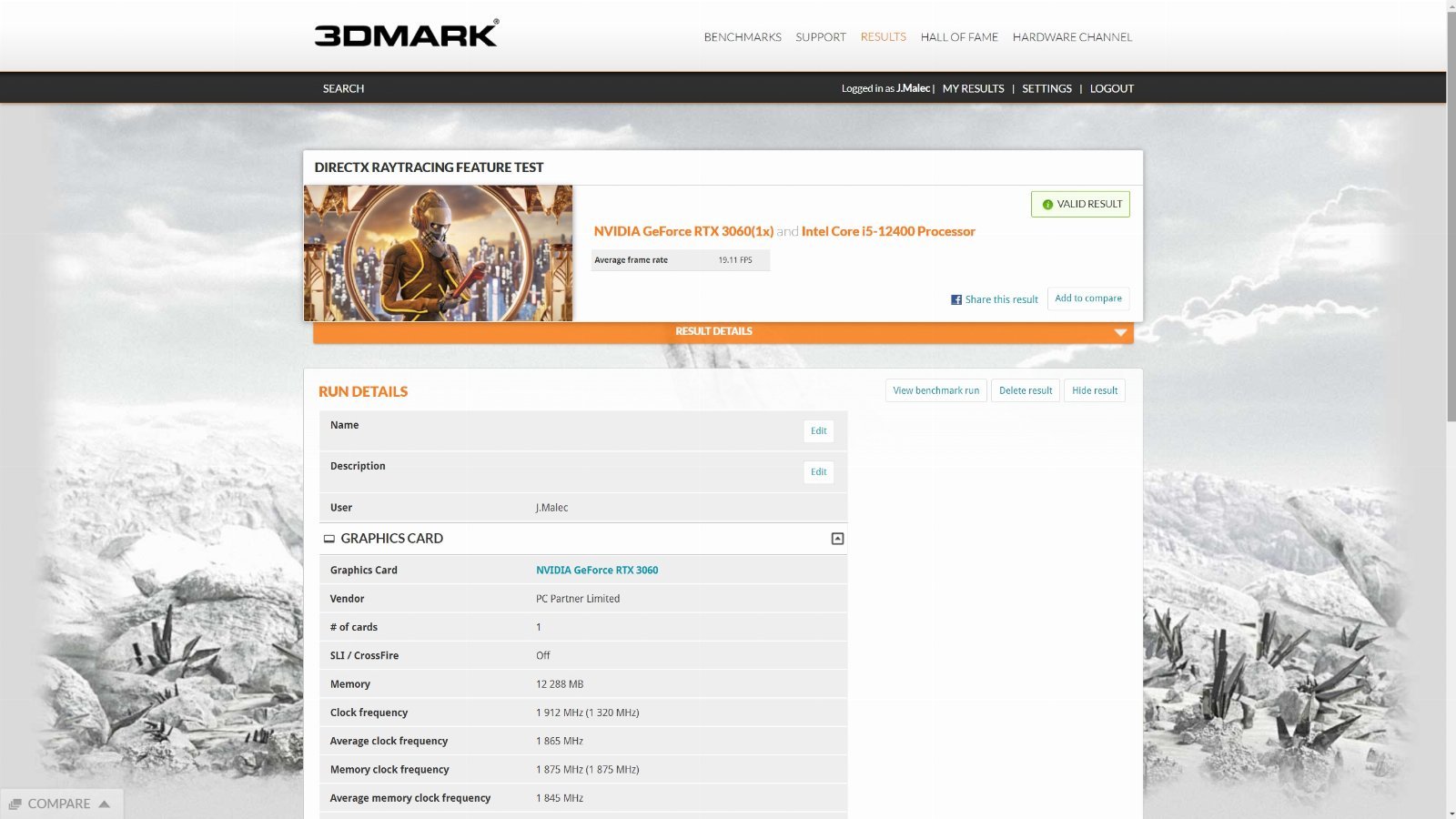Click Delete result button
The height and width of the screenshot is (819, 1456).
[x=1026, y=390]
